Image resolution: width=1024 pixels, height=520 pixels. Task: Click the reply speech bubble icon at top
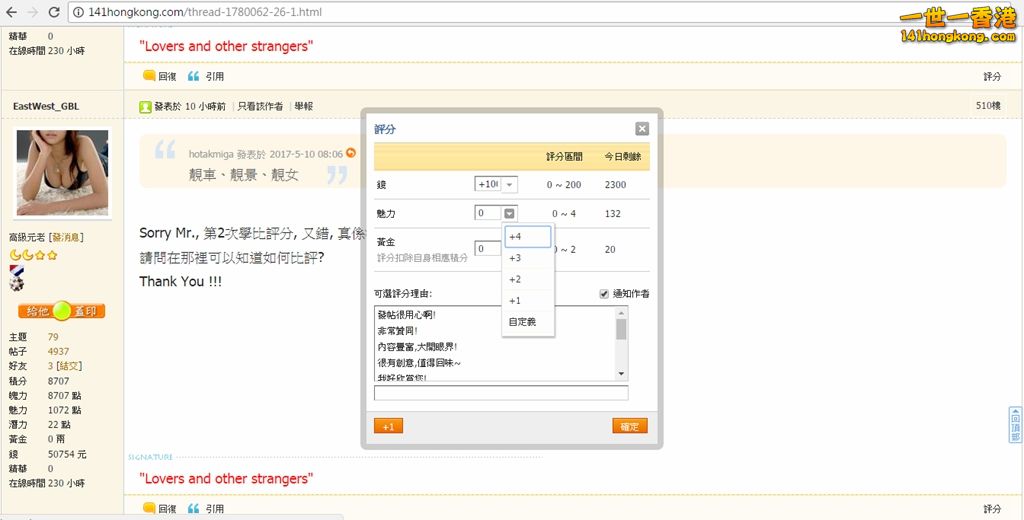click(149, 76)
